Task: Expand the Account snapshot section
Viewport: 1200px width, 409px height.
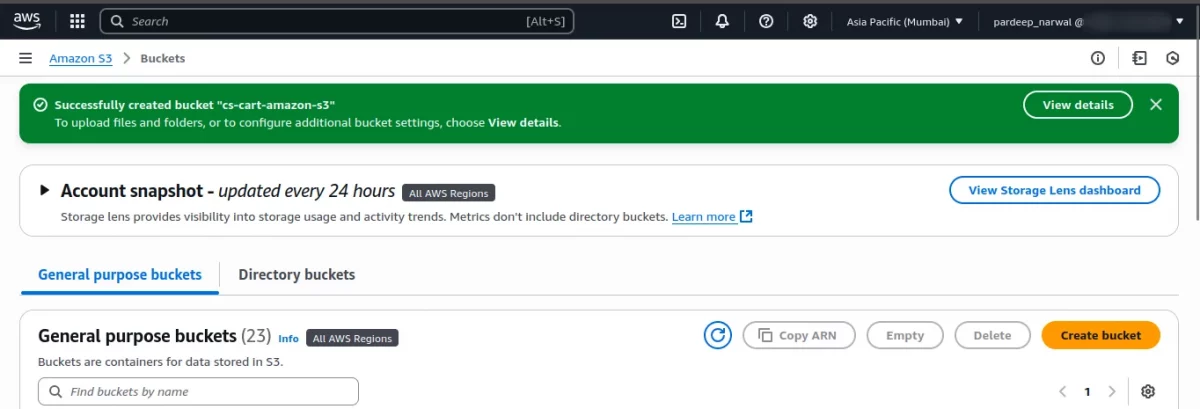Action: [44, 190]
